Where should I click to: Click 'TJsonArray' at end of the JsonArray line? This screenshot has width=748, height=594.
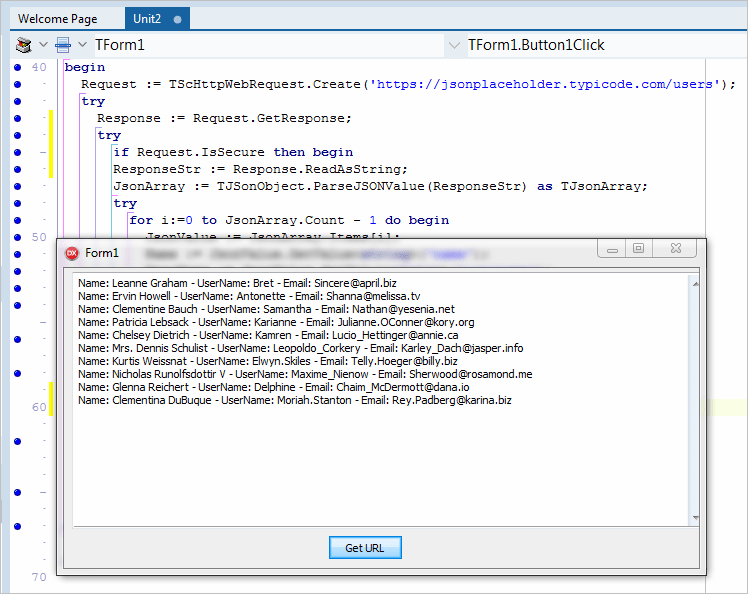point(600,186)
